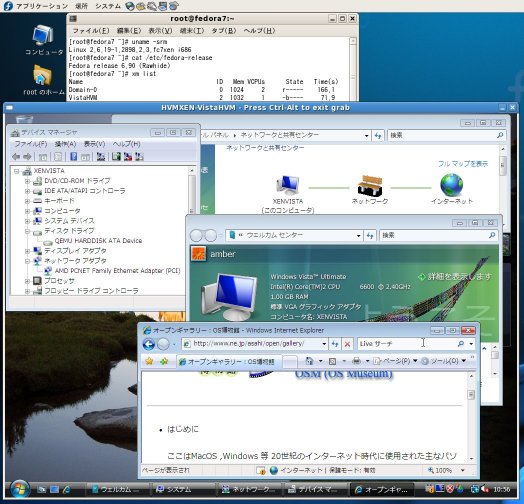This screenshot has height=504, width=524.
Task: Click the 詳細を表示します link
Action: pyautogui.click(x=455, y=277)
